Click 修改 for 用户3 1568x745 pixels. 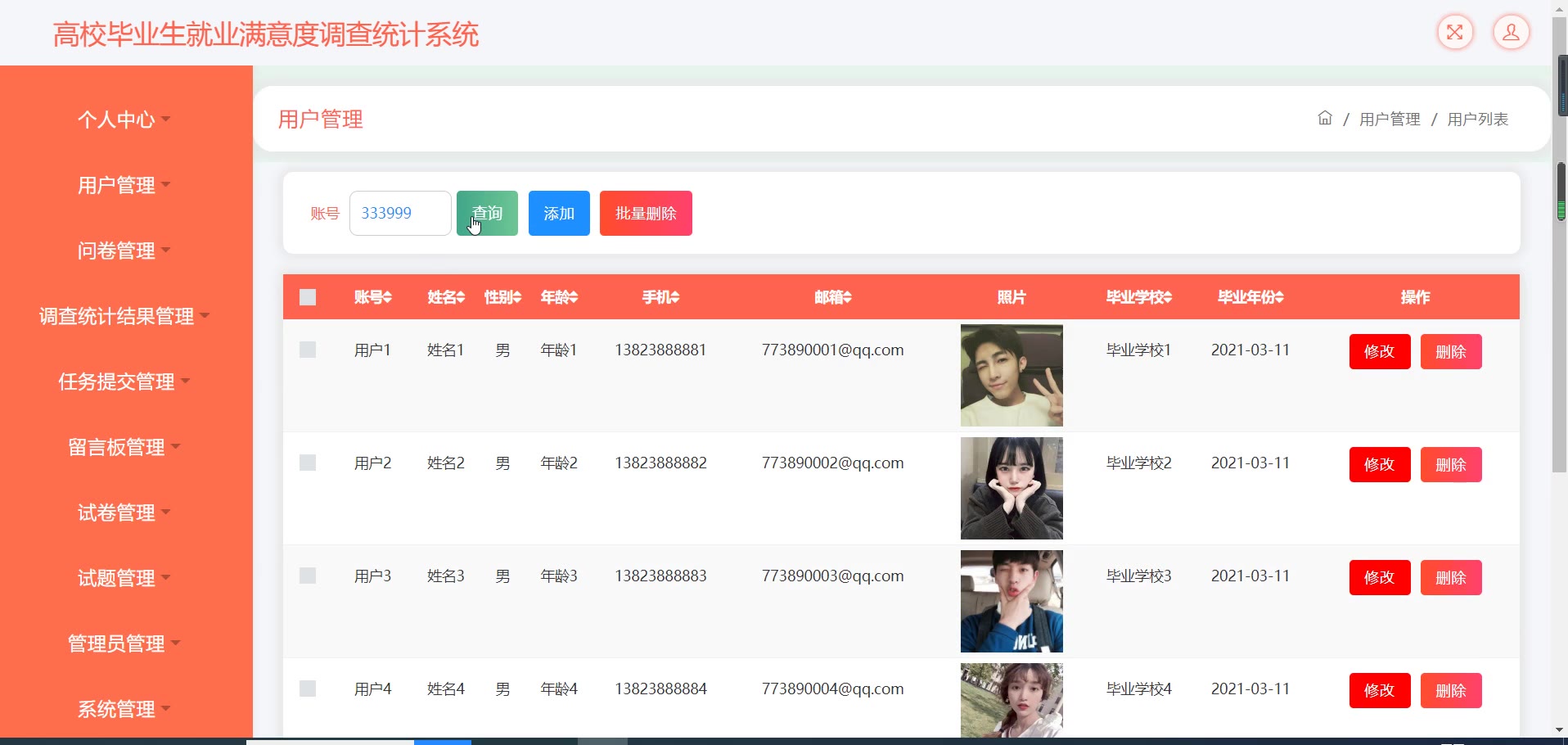[x=1380, y=577]
